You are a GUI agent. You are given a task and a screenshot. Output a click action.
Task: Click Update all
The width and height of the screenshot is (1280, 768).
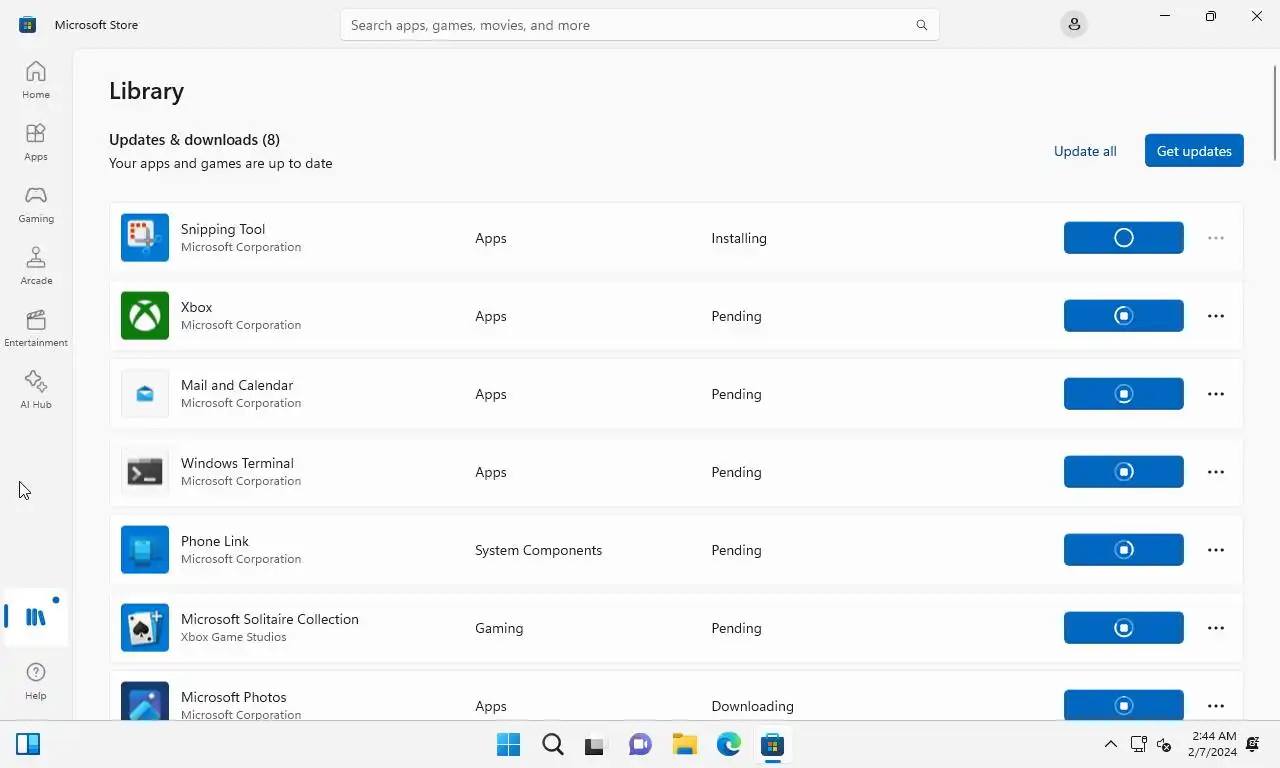click(1085, 151)
